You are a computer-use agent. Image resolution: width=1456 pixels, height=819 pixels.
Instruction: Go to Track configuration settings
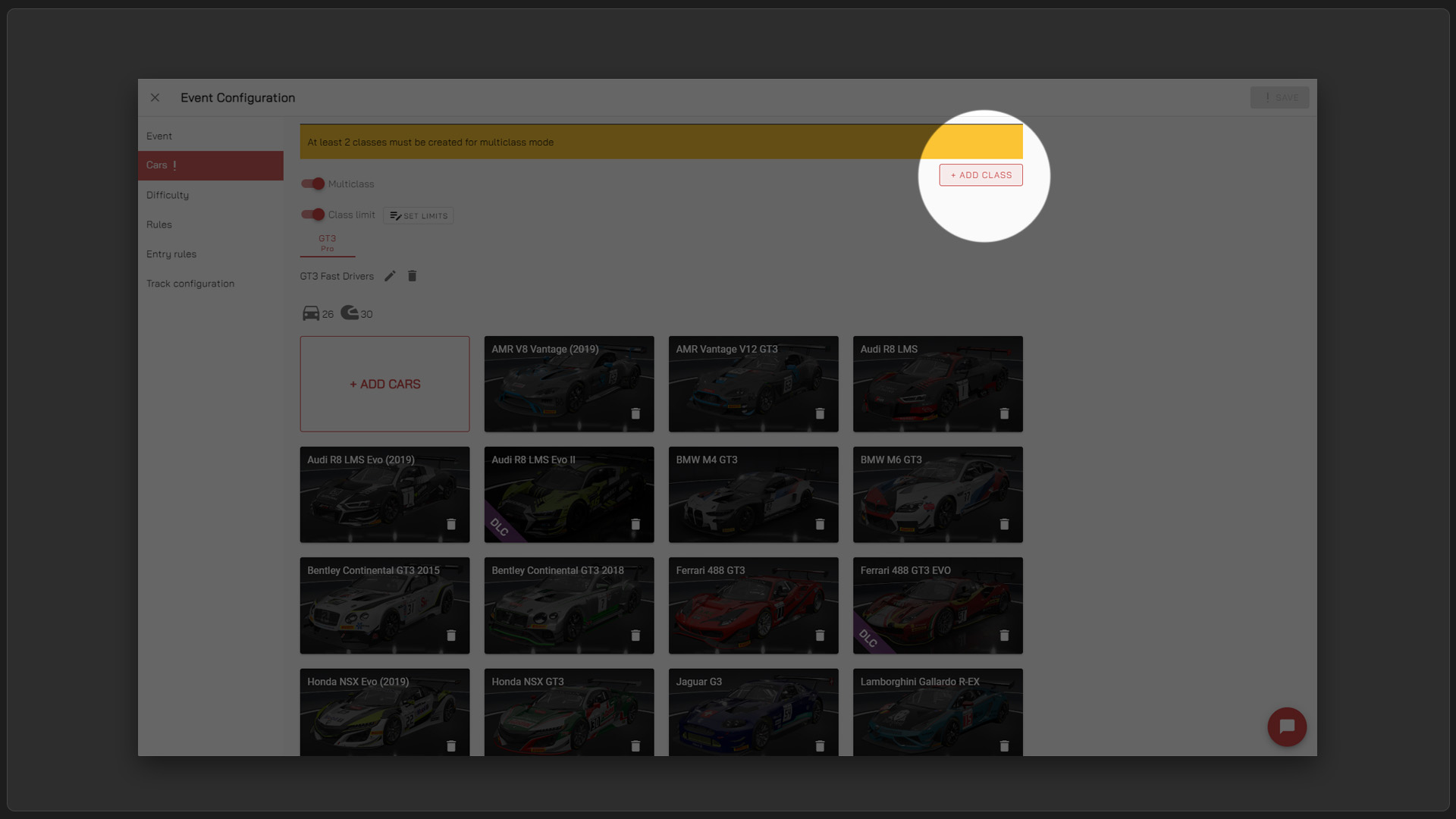coord(190,284)
